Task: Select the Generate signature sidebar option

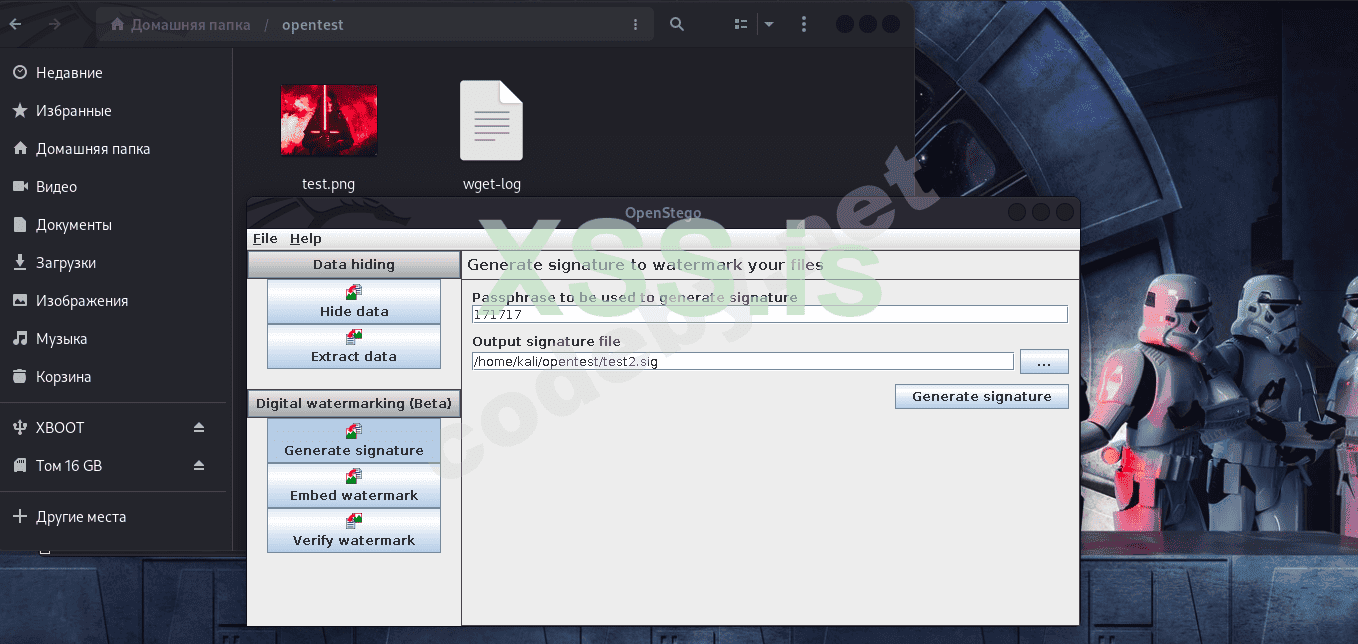Action: click(354, 440)
